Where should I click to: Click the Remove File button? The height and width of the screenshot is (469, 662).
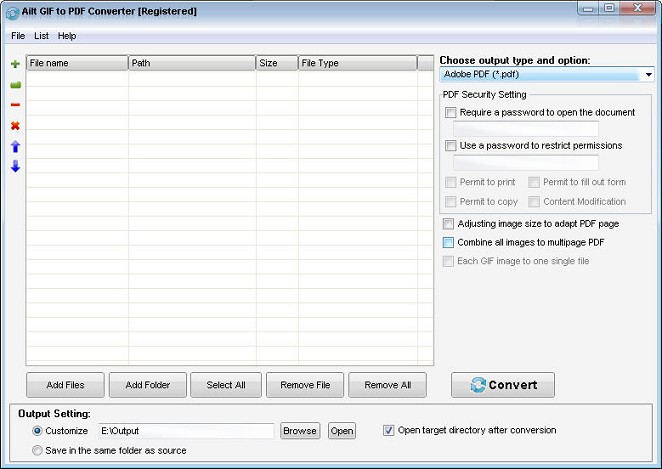click(x=305, y=385)
